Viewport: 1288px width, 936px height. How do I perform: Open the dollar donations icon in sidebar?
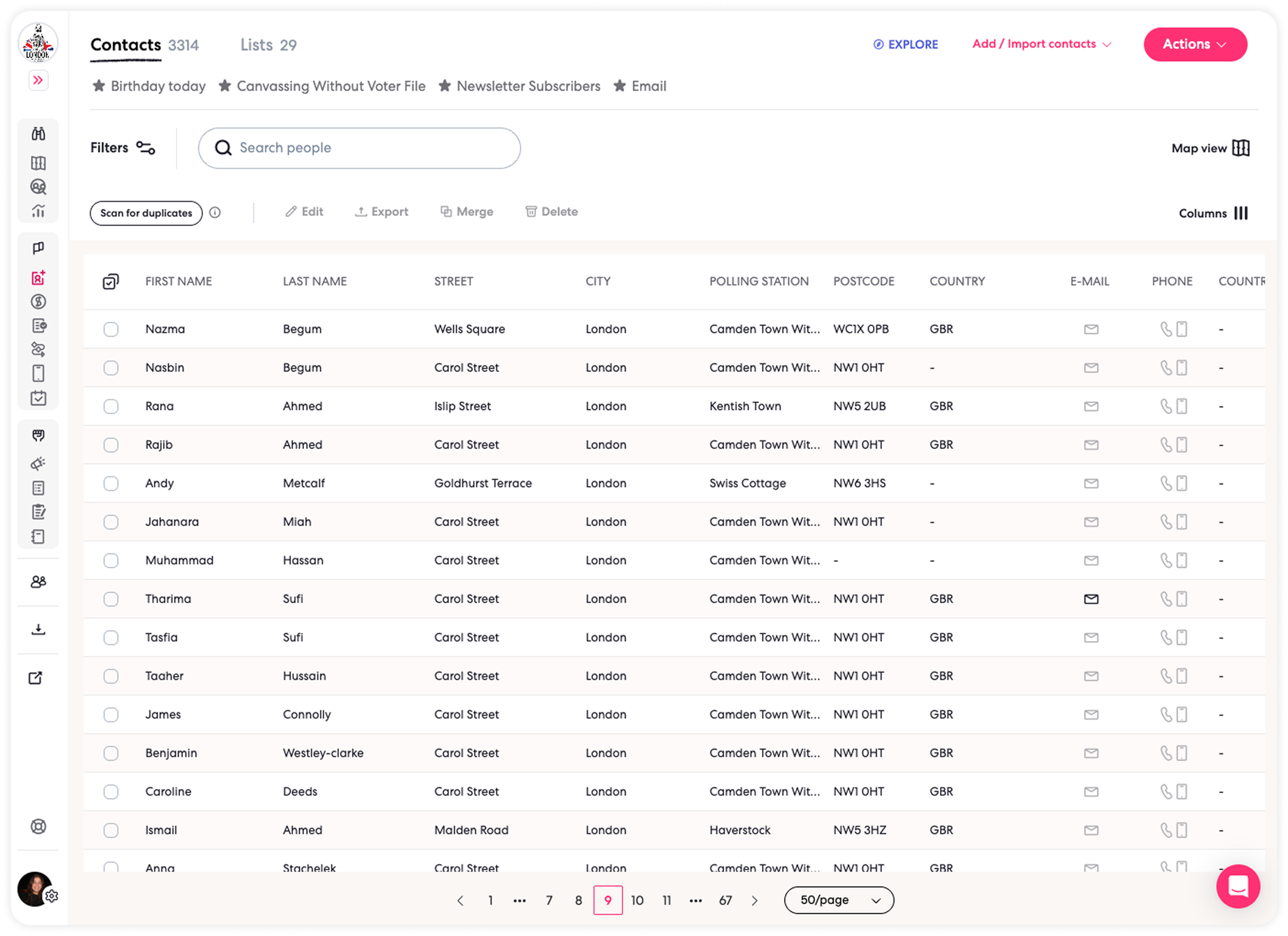[x=38, y=301]
